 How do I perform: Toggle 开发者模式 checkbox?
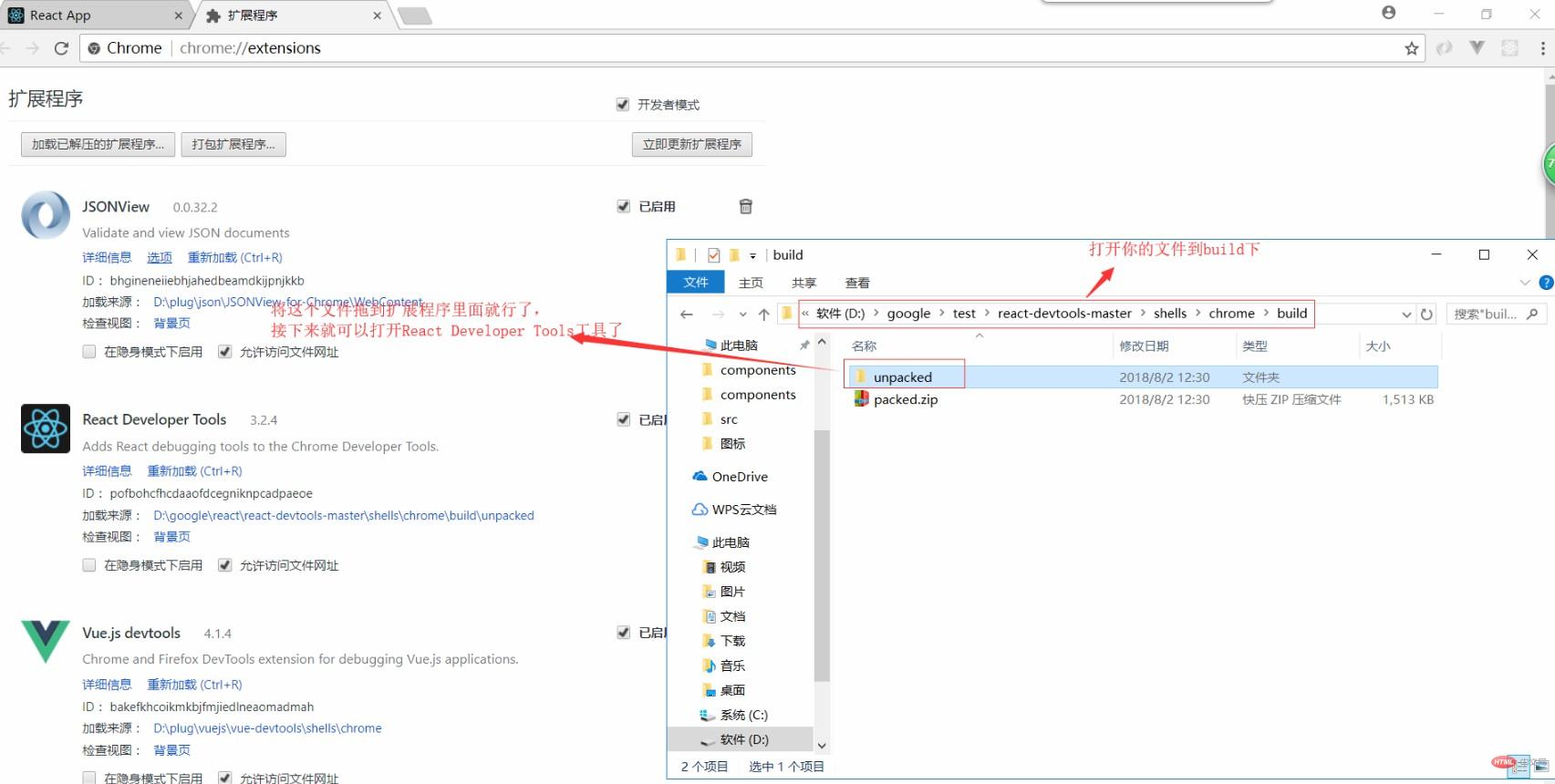[623, 105]
